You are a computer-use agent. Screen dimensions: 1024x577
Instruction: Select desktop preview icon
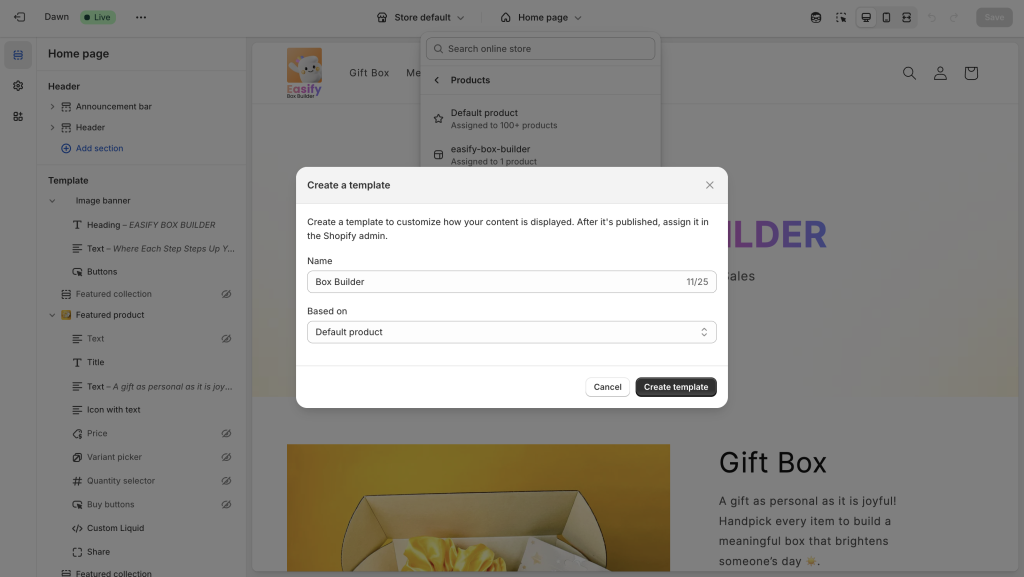866,18
